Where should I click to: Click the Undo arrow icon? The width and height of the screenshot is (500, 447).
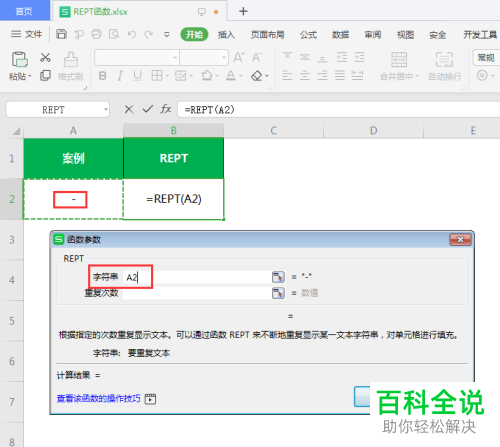point(132,34)
